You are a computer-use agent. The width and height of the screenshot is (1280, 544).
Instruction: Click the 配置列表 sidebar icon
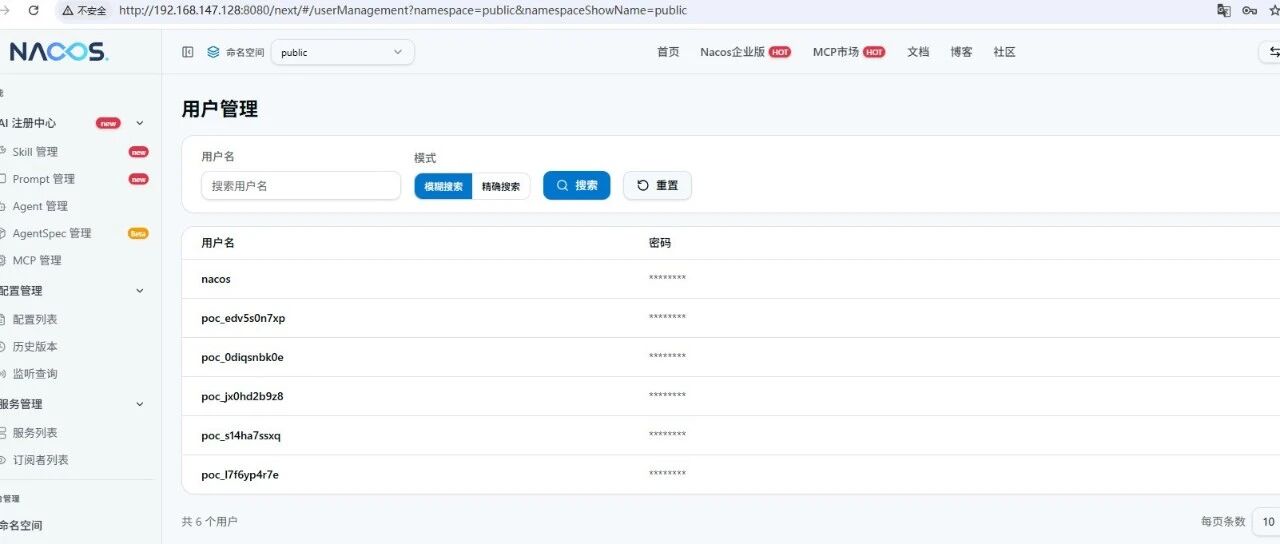[2, 319]
